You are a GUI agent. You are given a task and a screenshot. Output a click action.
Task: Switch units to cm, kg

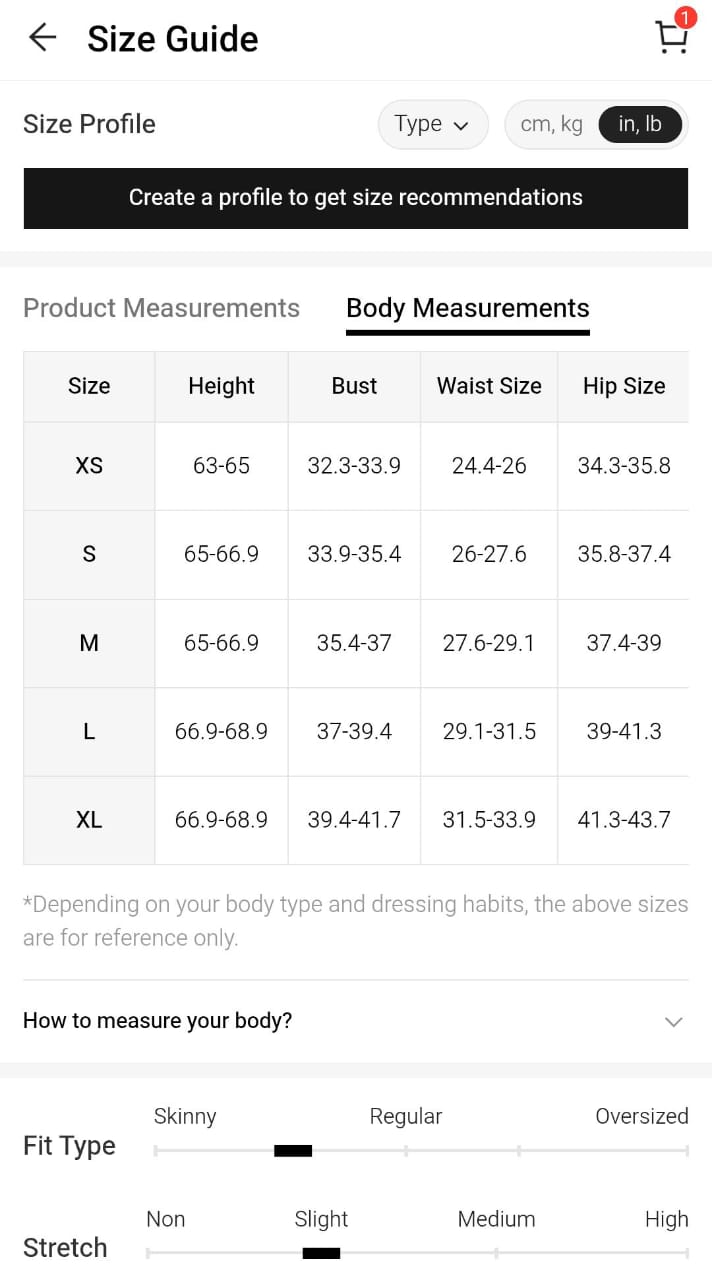click(x=551, y=124)
